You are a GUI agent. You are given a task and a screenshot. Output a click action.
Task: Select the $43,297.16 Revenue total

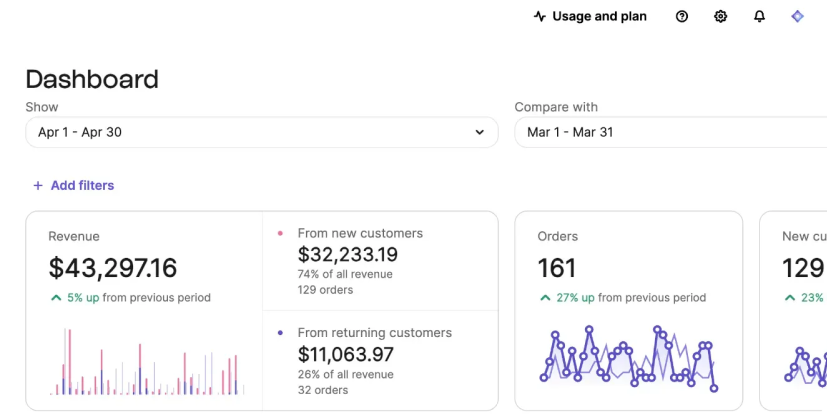click(113, 268)
